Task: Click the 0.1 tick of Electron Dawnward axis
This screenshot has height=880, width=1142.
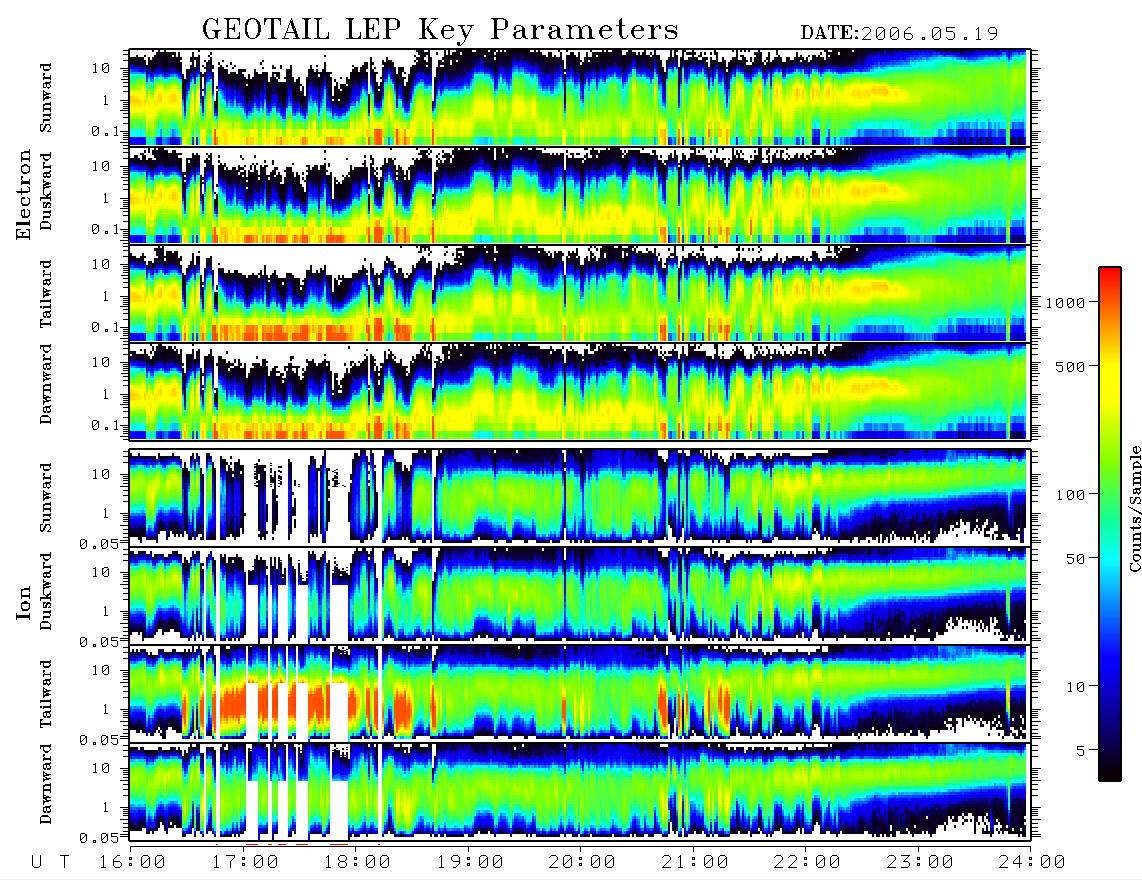Action: click(x=106, y=425)
